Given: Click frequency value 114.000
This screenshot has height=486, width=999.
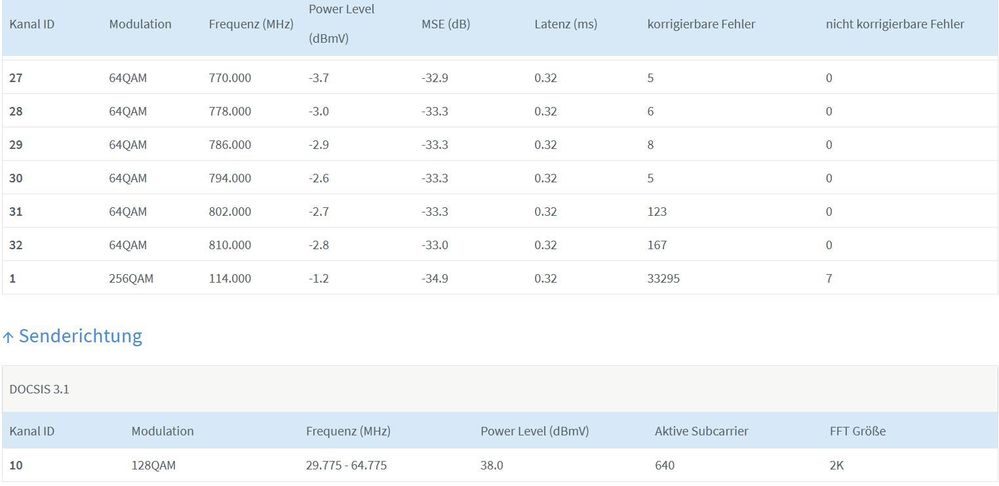Looking at the screenshot, I should [x=230, y=278].
